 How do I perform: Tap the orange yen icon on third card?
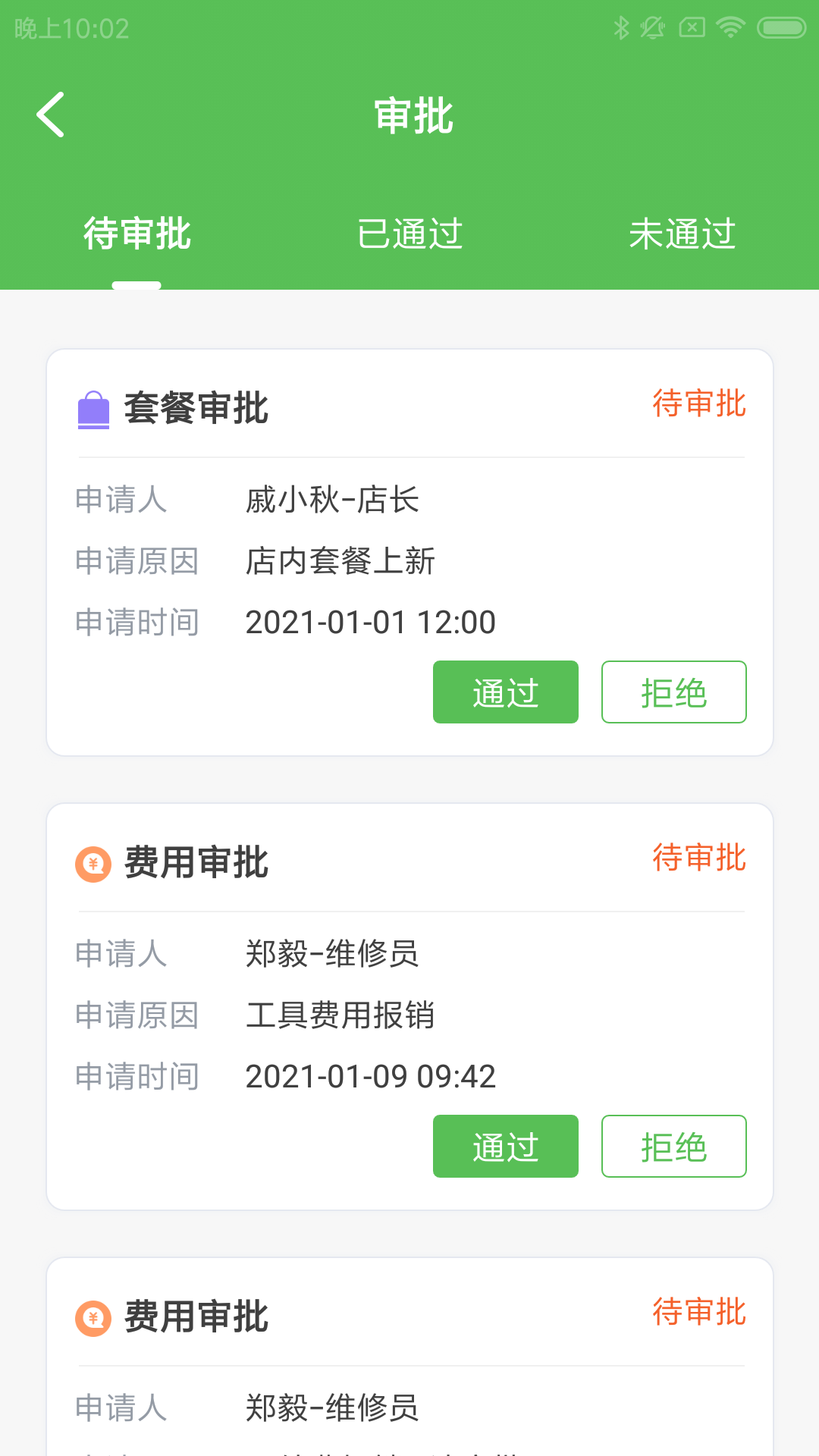(x=94, y=1318)
